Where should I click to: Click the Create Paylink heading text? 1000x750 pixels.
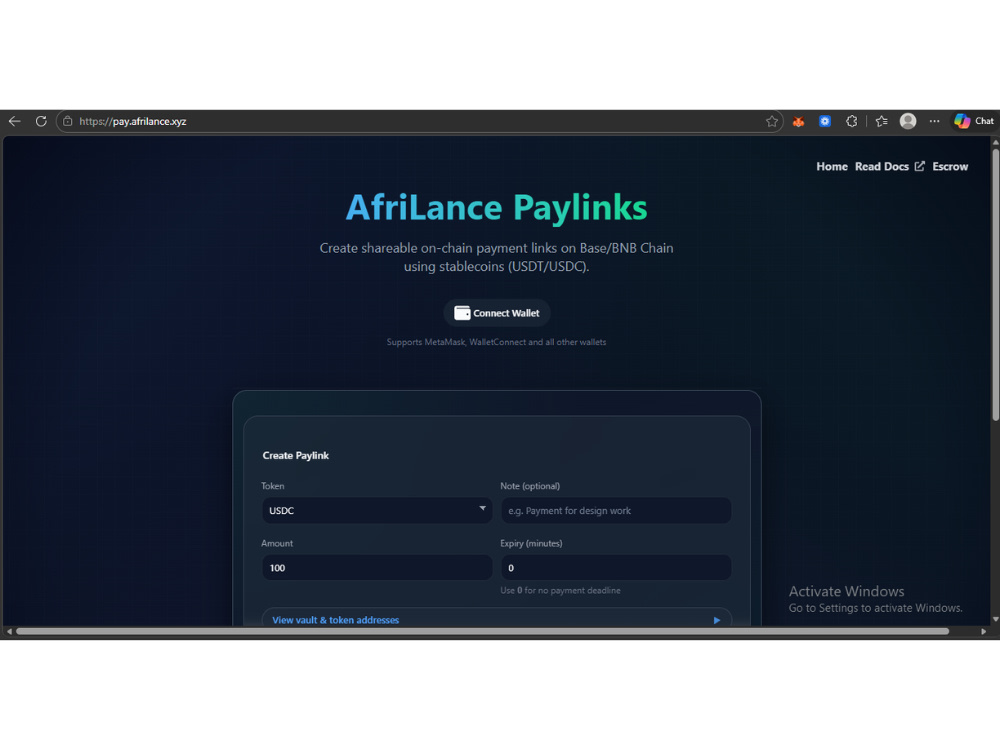295,455
